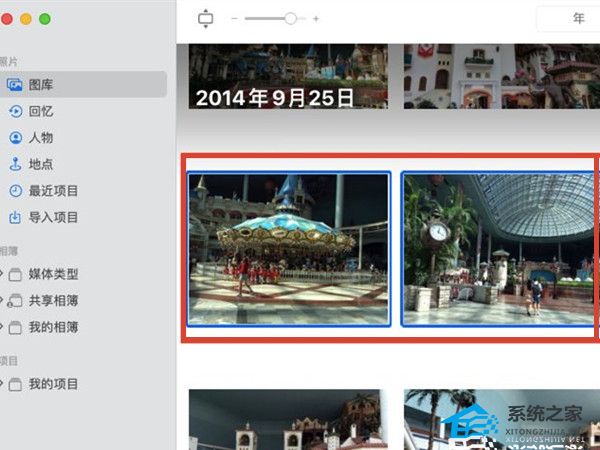The image size is (600, 450).
Task: Expand the 我的项目 chevron
Action: (1, 384)
